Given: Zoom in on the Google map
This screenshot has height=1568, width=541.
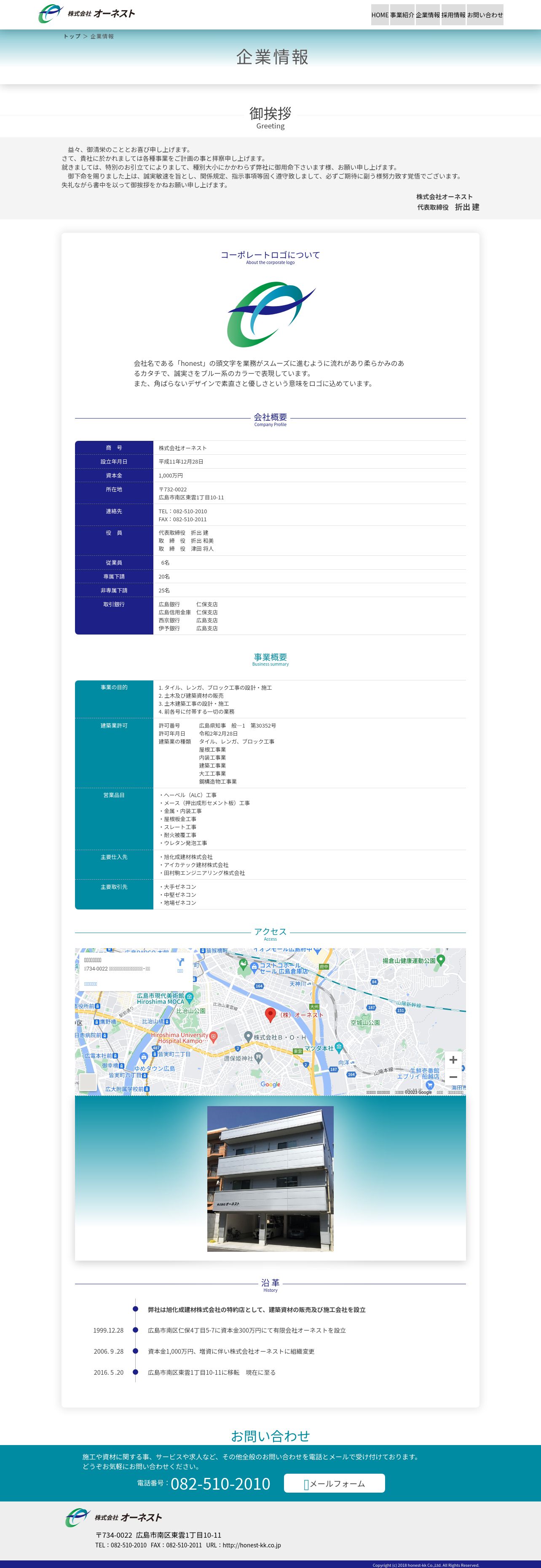Looking at the screenshot, I should pyautogui.click(x=453, y=1060).
